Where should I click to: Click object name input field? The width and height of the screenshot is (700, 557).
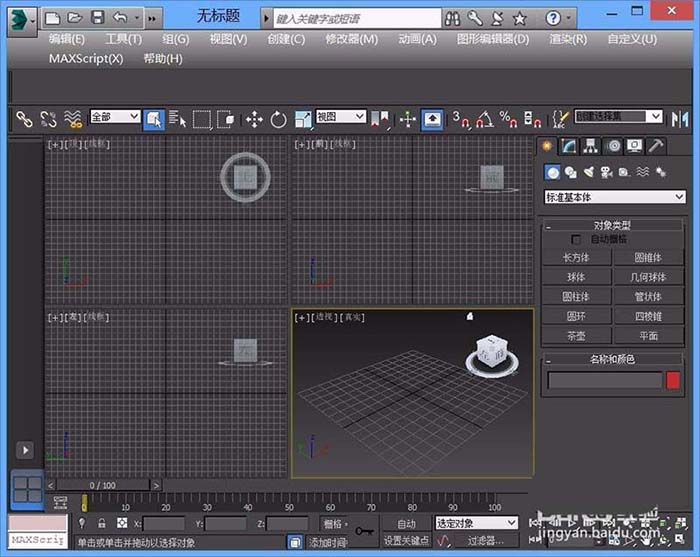[605, 381]
